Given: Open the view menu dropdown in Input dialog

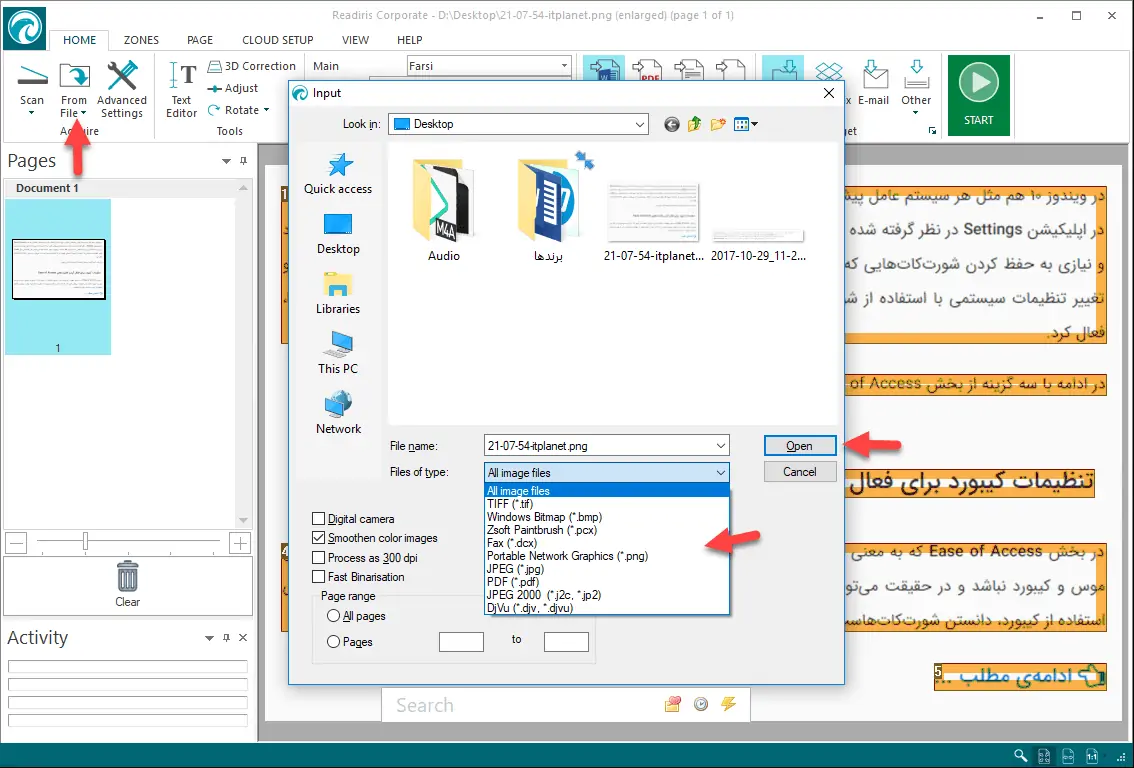Looking at the screenshot, I should pyautogui.click(x=754, y=124).
